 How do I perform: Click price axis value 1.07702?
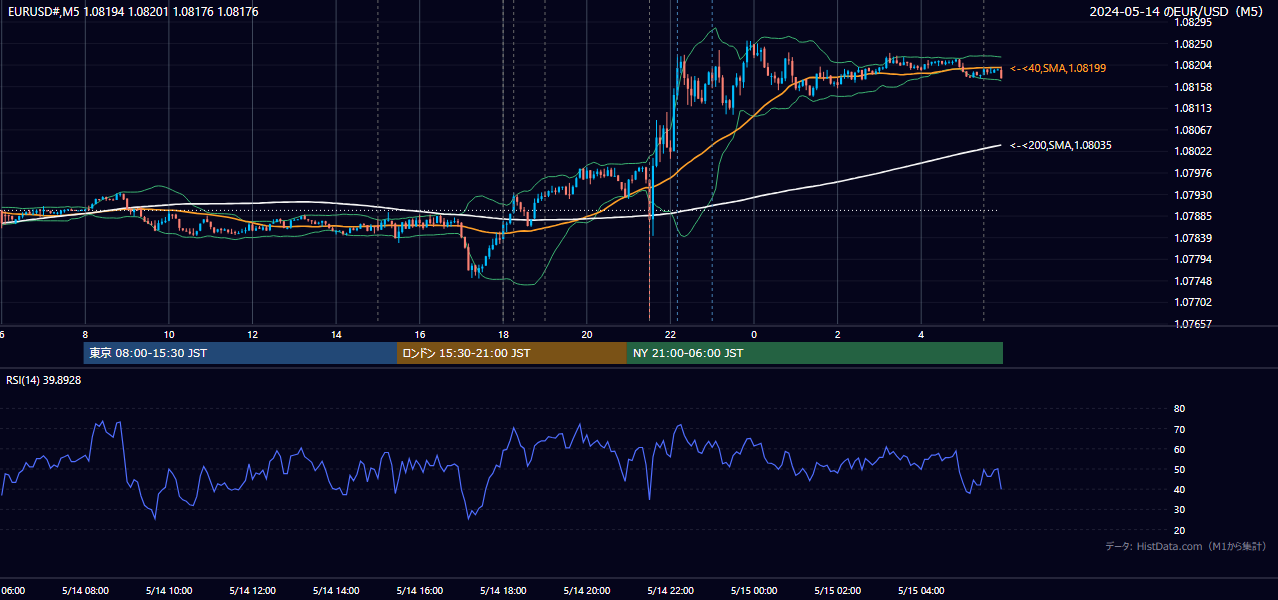point(1193,302)
